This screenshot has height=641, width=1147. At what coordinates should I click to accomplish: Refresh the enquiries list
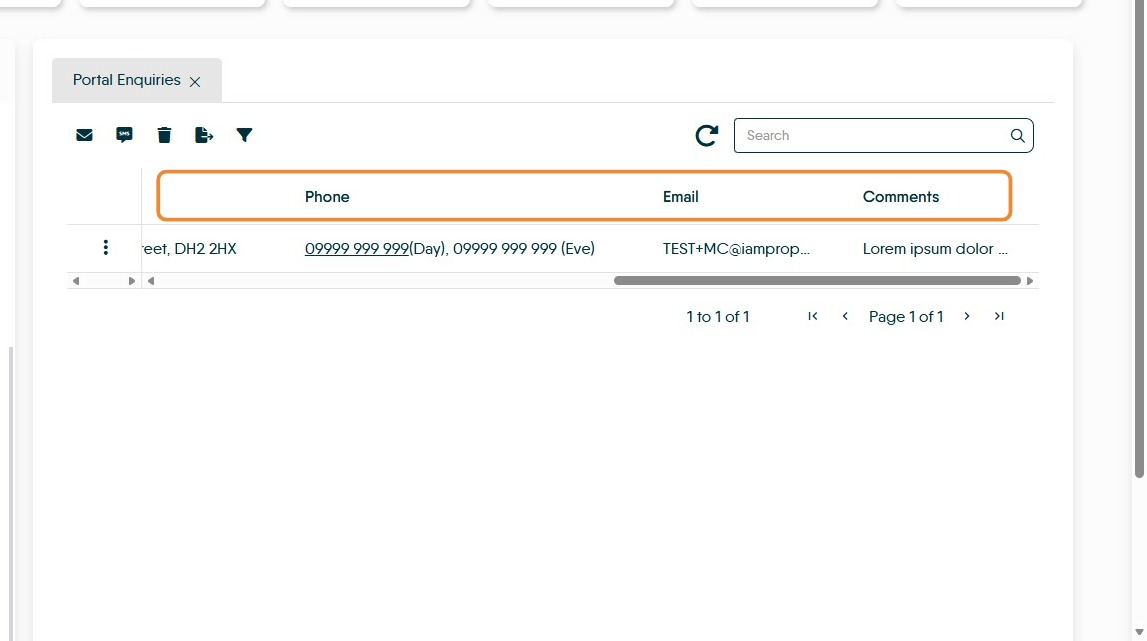point(707,135)
